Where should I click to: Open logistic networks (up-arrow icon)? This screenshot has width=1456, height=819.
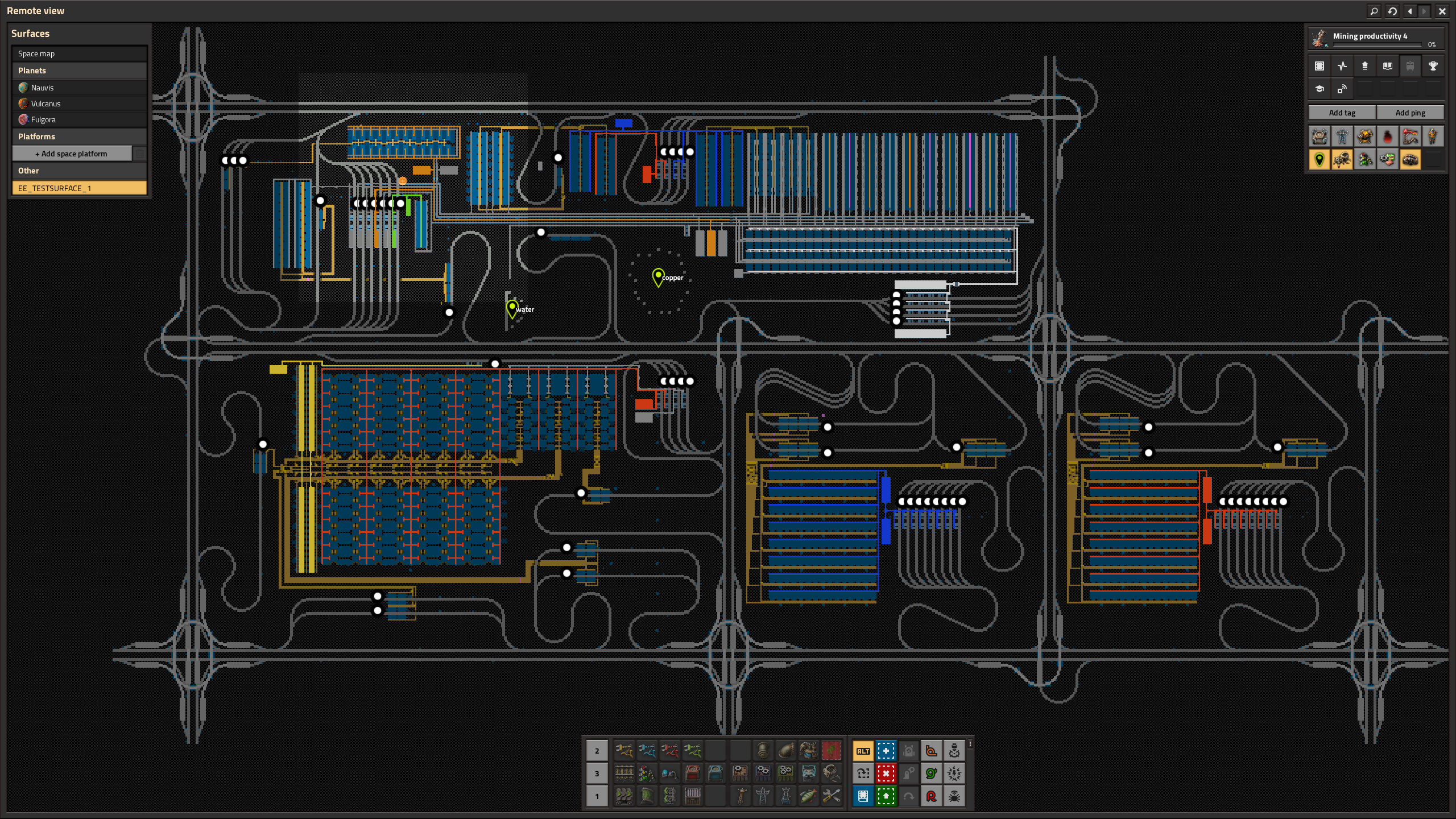(1365, 66)
